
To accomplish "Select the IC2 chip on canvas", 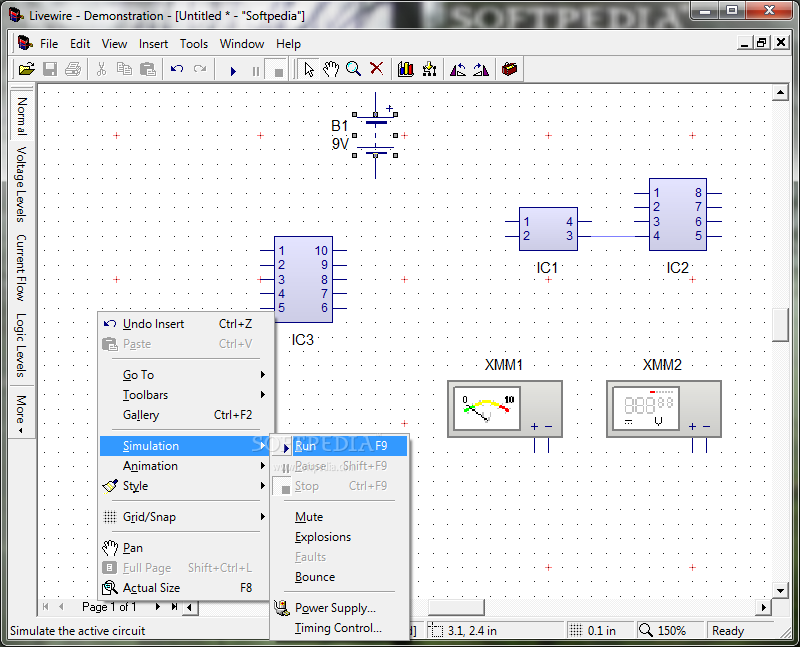I will (x=678, y=214).
